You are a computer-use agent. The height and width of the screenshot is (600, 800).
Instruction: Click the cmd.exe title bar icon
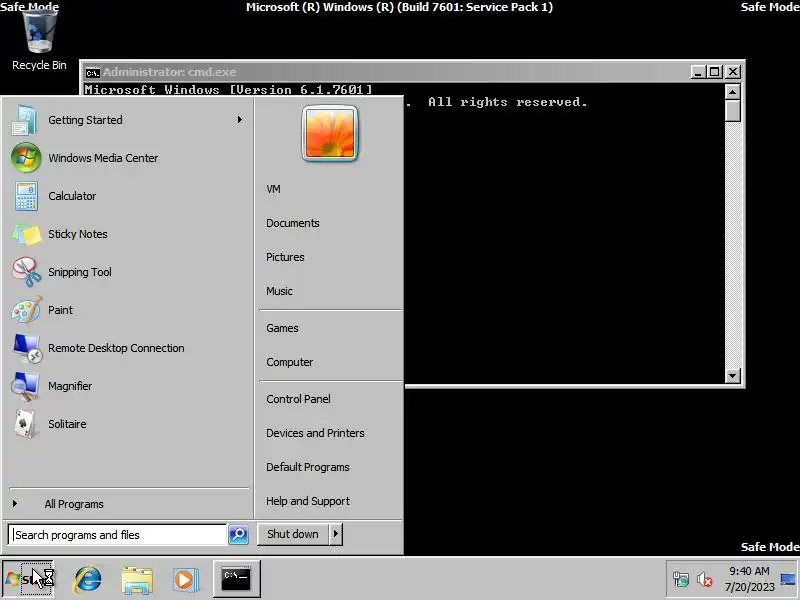click(x=92, y=72)
